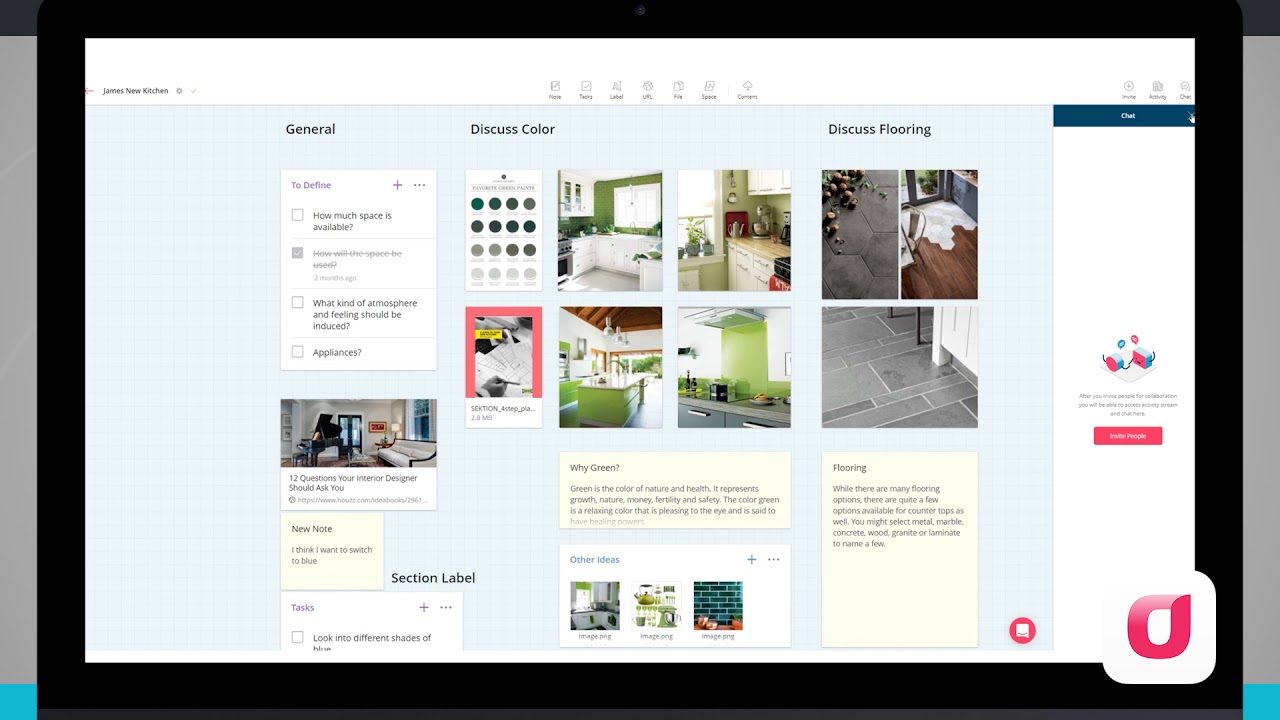Add a Space from the toolbar
Viewport: 1280px width, 720px height.
coord(709,90)
